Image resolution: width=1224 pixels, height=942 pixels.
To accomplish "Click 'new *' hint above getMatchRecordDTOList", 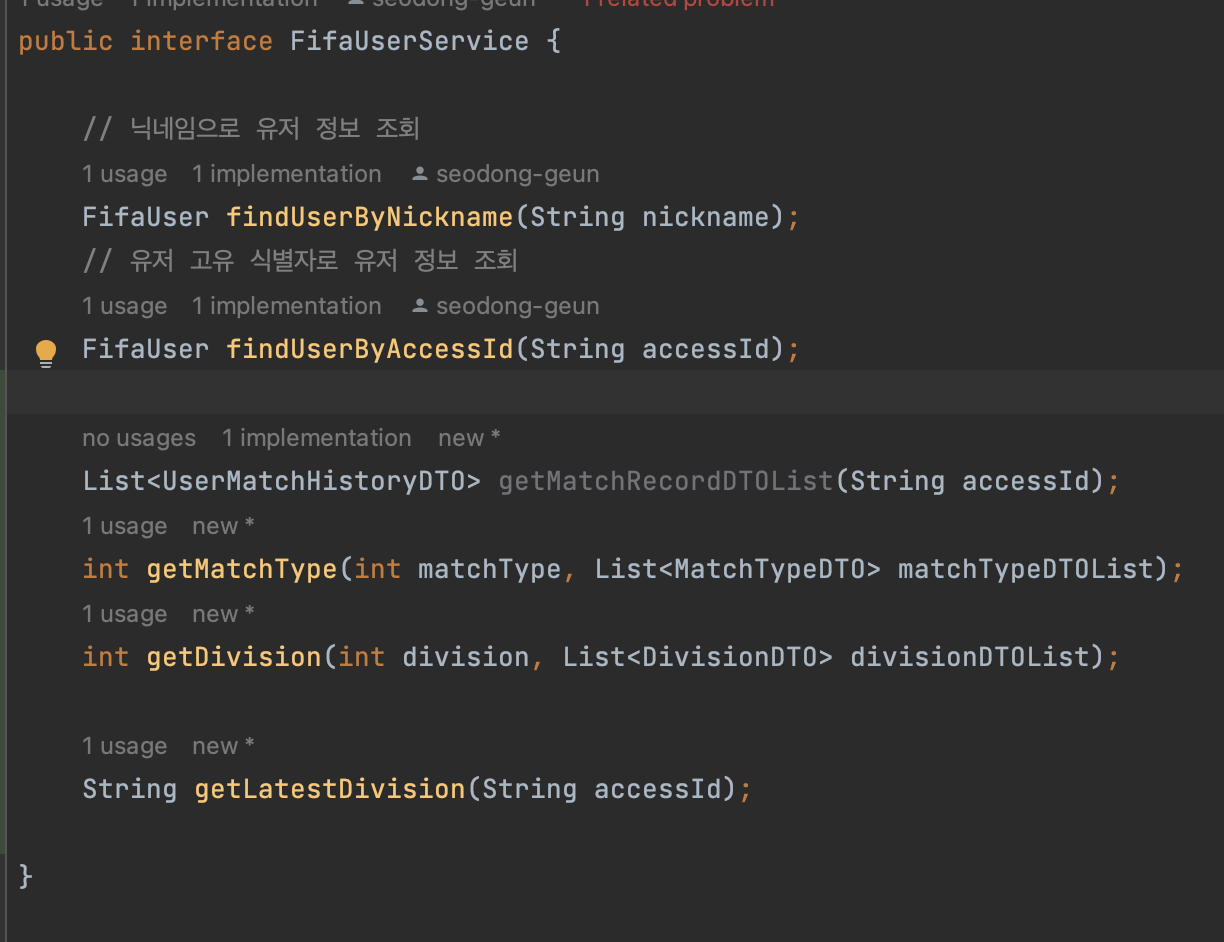I will tap(469, 438).
